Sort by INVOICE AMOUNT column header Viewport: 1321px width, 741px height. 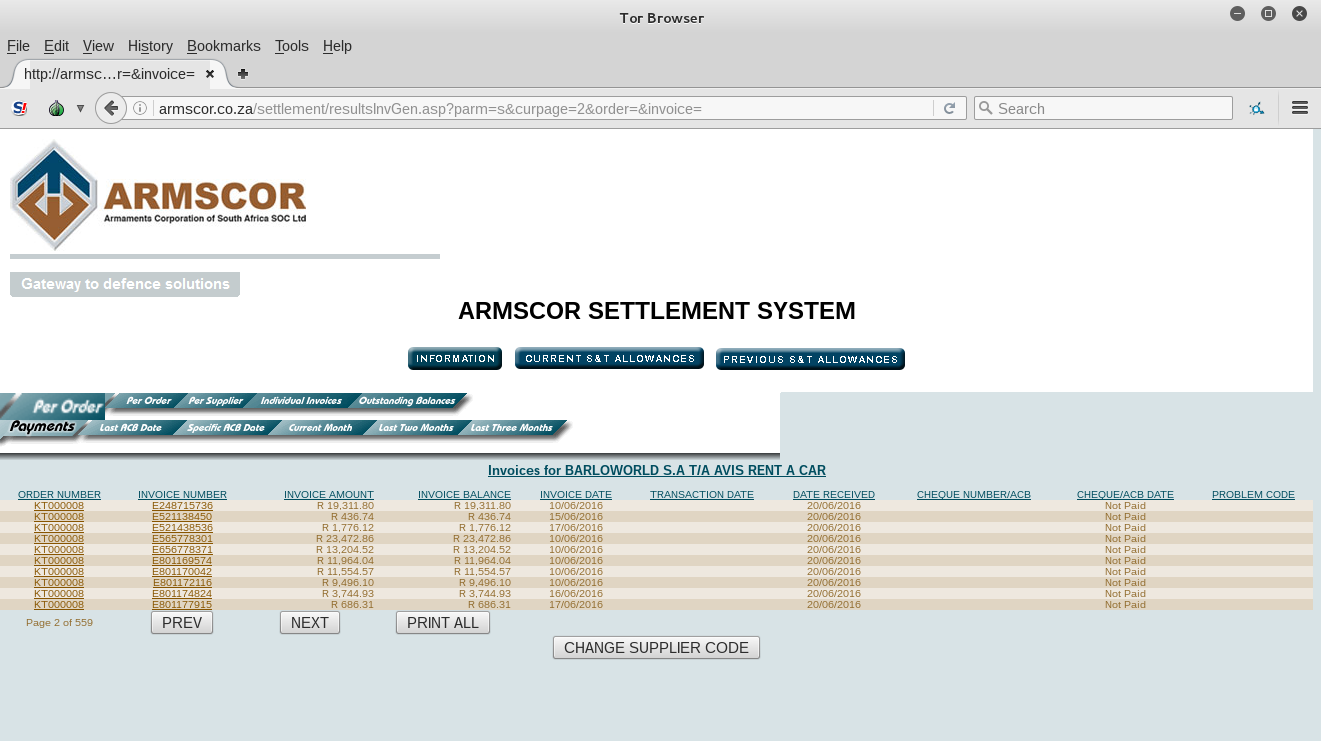click(329, 495)
